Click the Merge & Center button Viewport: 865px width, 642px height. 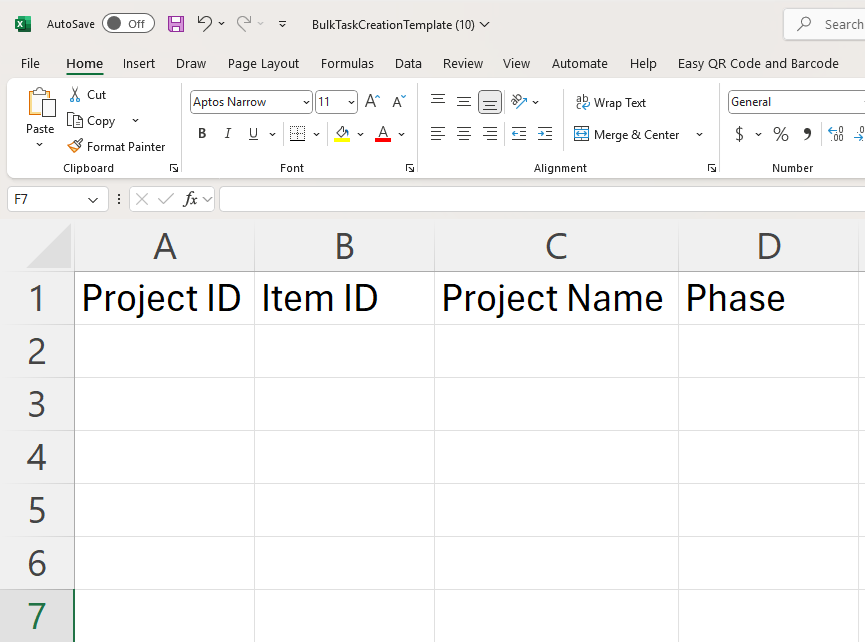[x=627, y=134]
